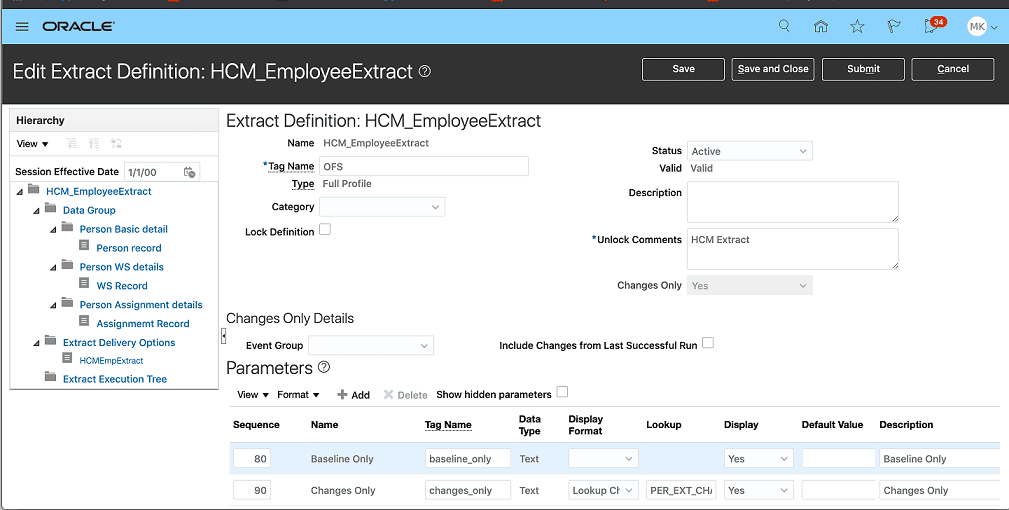This screenshot has height=510, width=1009.
Task: Open the Person record link
Action: pos(129,248)
